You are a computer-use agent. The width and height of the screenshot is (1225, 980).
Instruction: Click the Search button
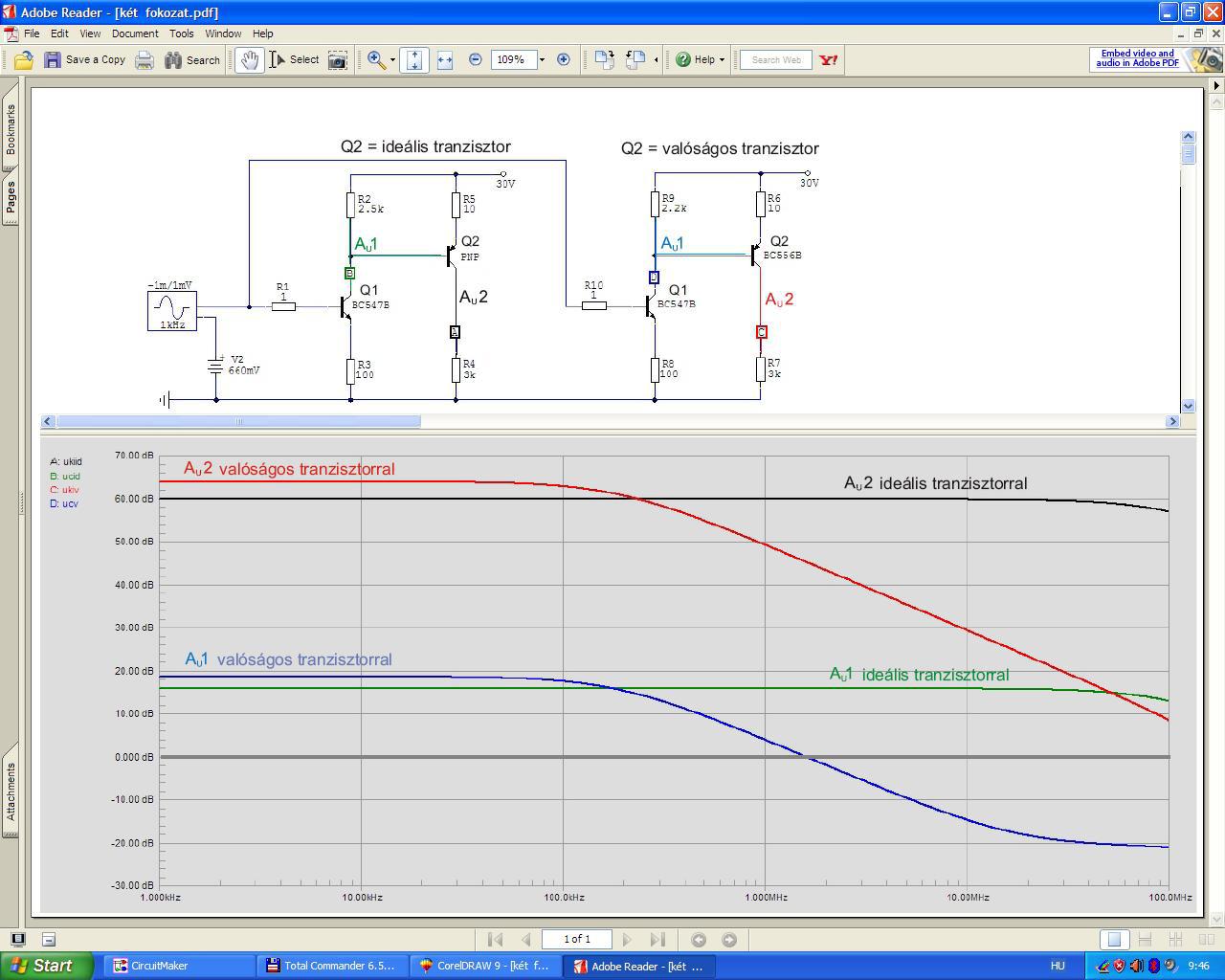[x=192, y=60]
